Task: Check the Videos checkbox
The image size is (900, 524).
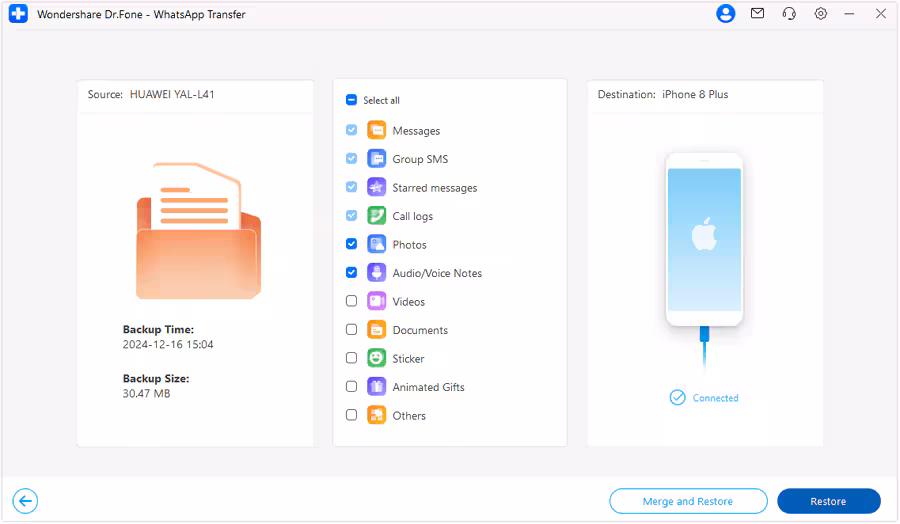Action: point(351,301)
